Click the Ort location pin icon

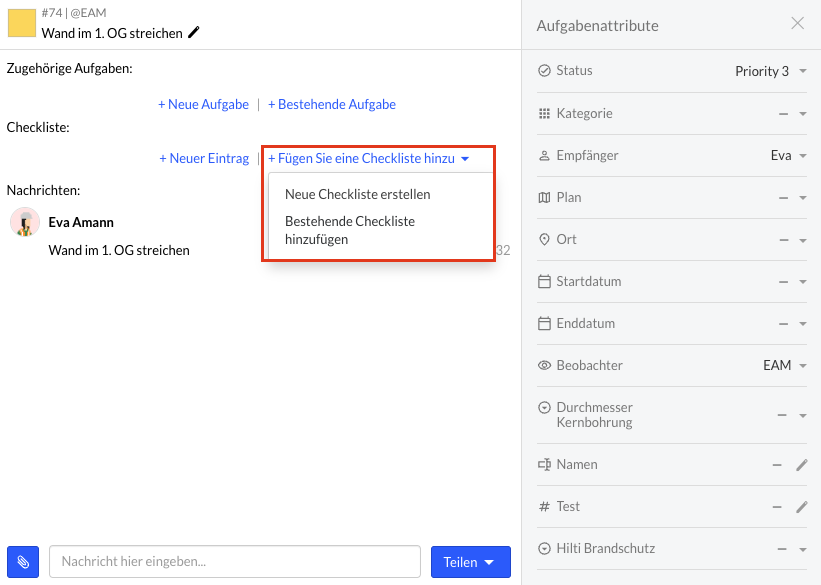tap(545, 239)
